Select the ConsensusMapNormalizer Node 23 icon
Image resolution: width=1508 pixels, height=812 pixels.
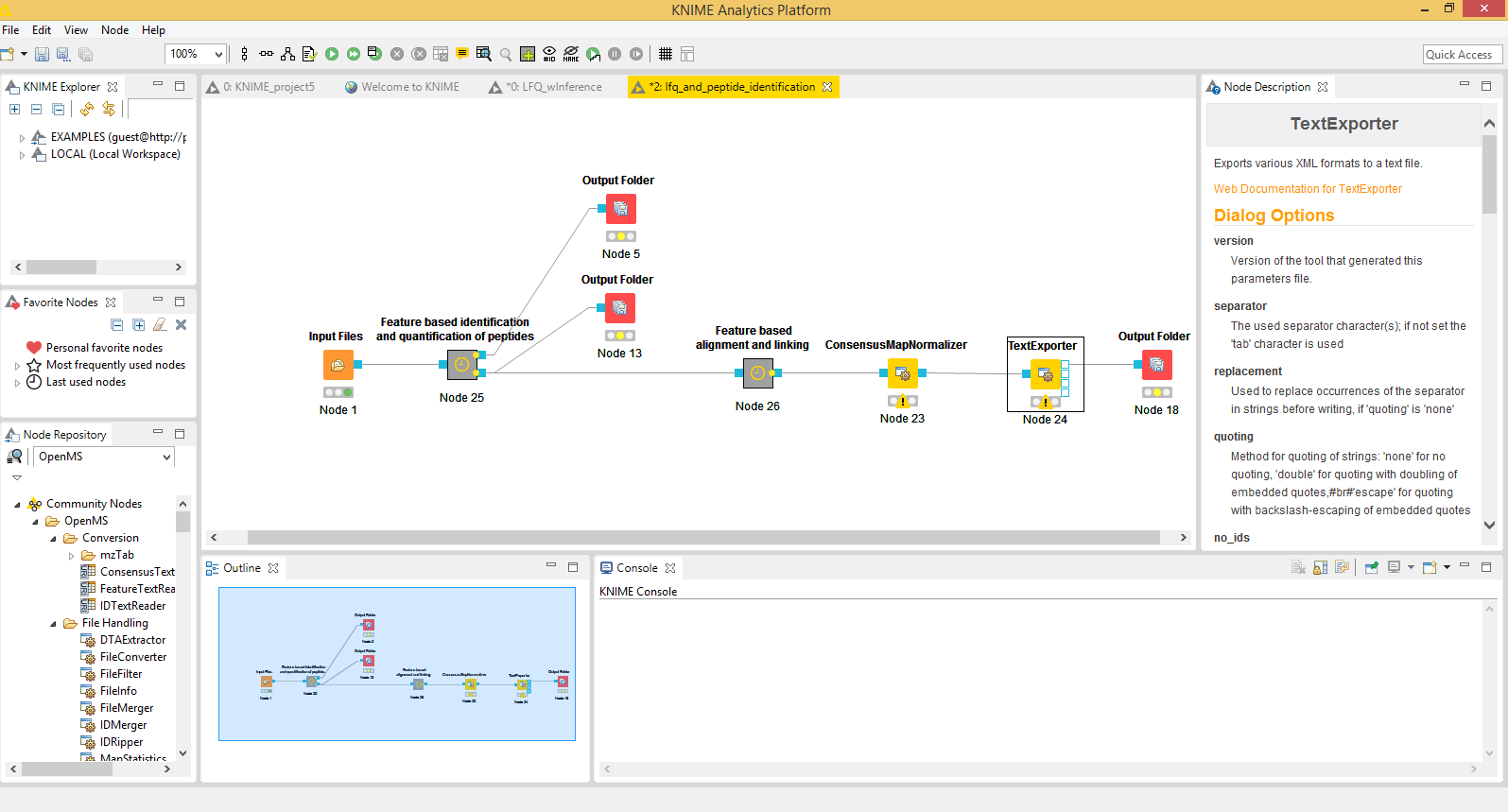[x=903, y=373]
